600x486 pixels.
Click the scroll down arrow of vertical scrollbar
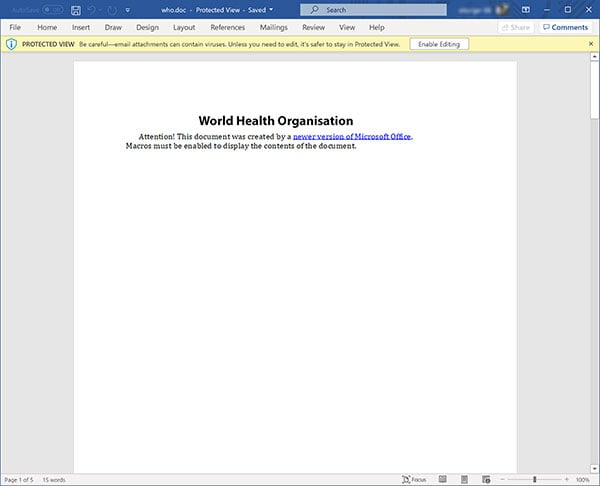(x=594, y=469)
